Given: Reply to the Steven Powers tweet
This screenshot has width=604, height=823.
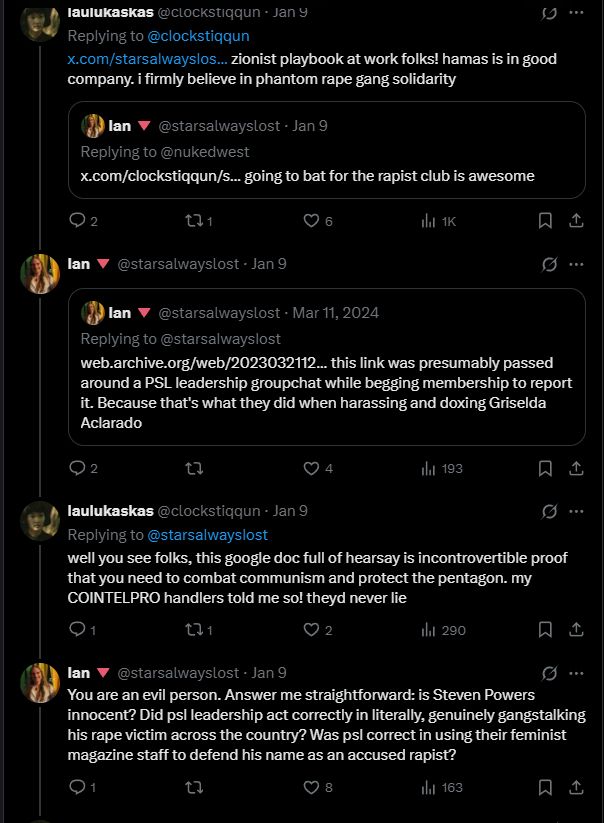Looking at the screenshot, I should (77, 787).
